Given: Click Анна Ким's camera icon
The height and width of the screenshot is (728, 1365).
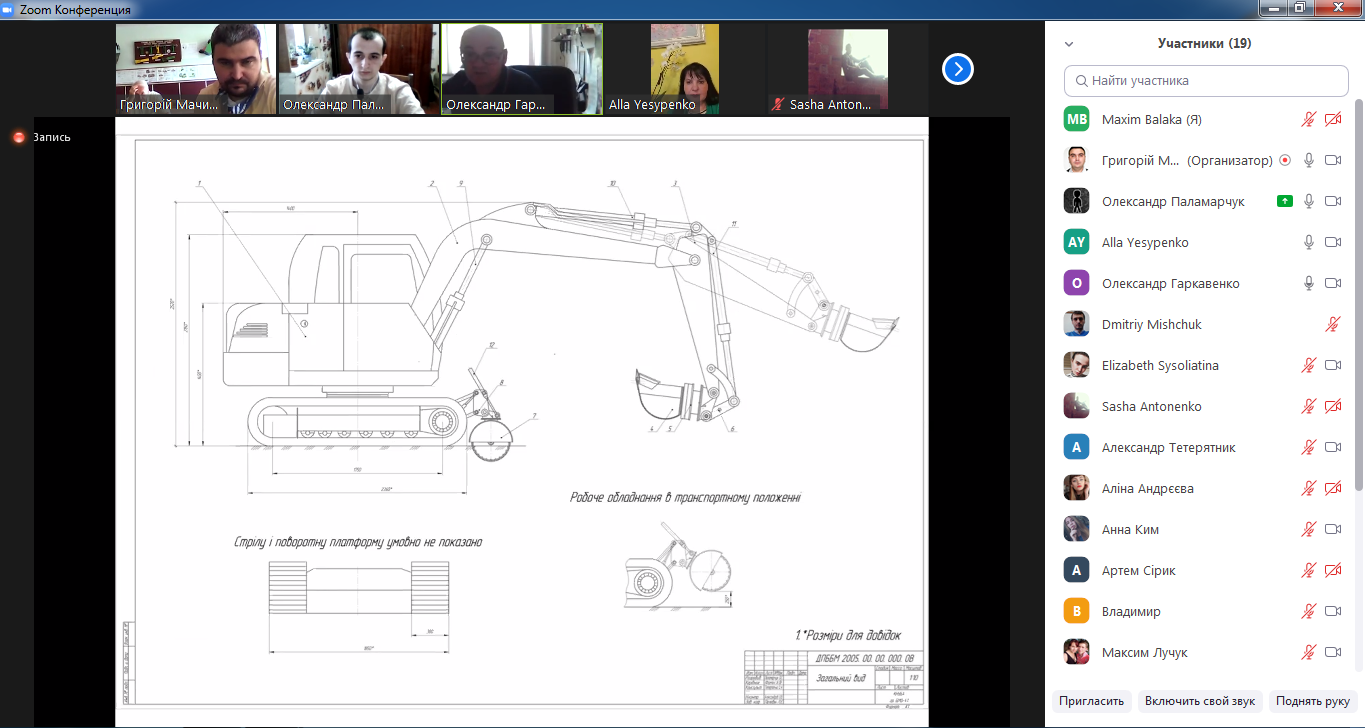Looking at the screenshot, I should point(1333,529).
